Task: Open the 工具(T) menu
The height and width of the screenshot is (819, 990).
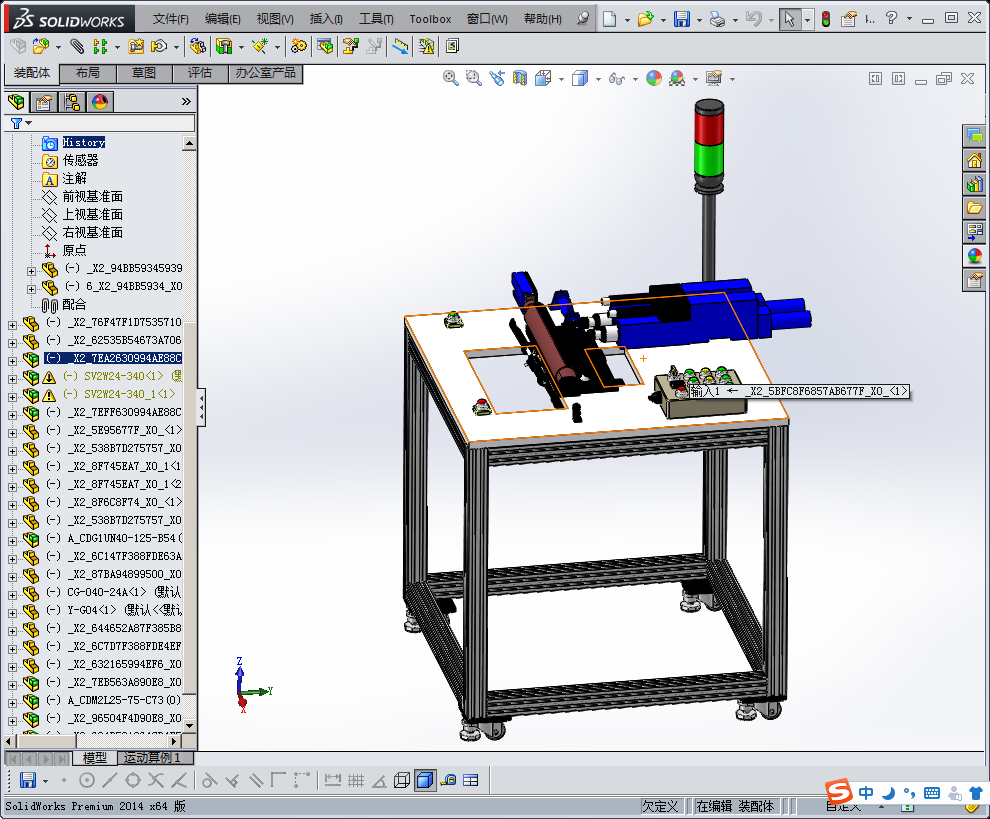Action: [x=376, y=19]
